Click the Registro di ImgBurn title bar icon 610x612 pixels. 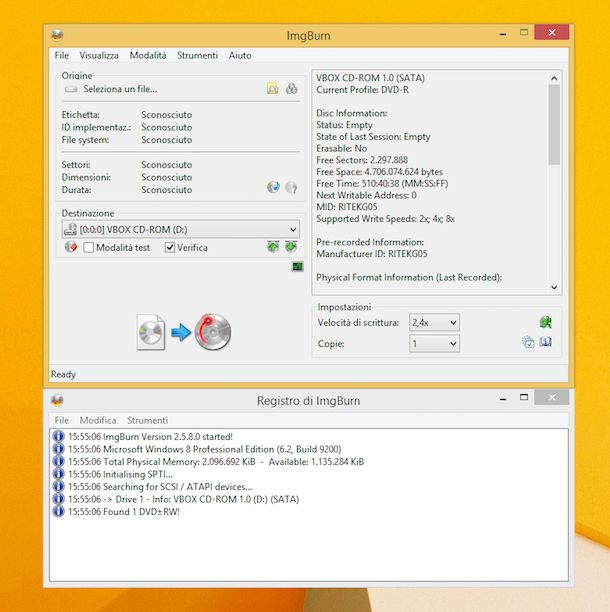(x=57, y=400)
